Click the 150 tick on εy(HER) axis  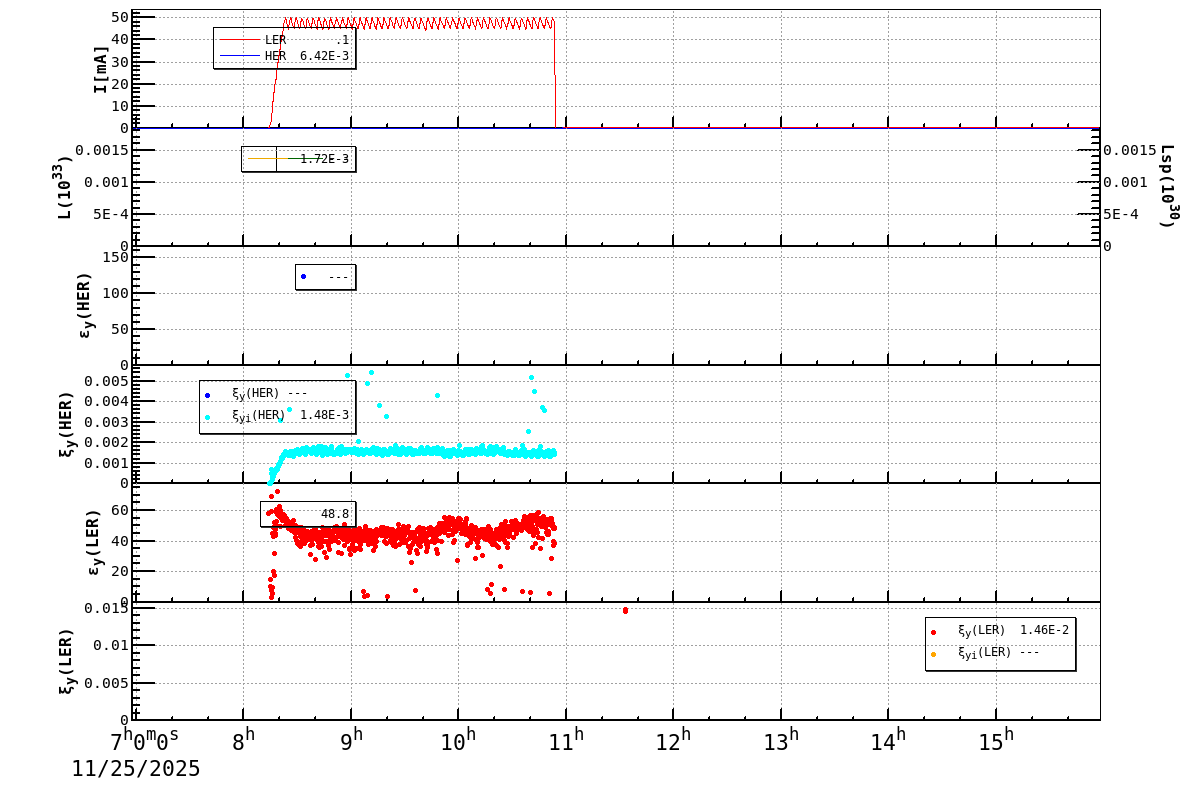coord(115,257)
